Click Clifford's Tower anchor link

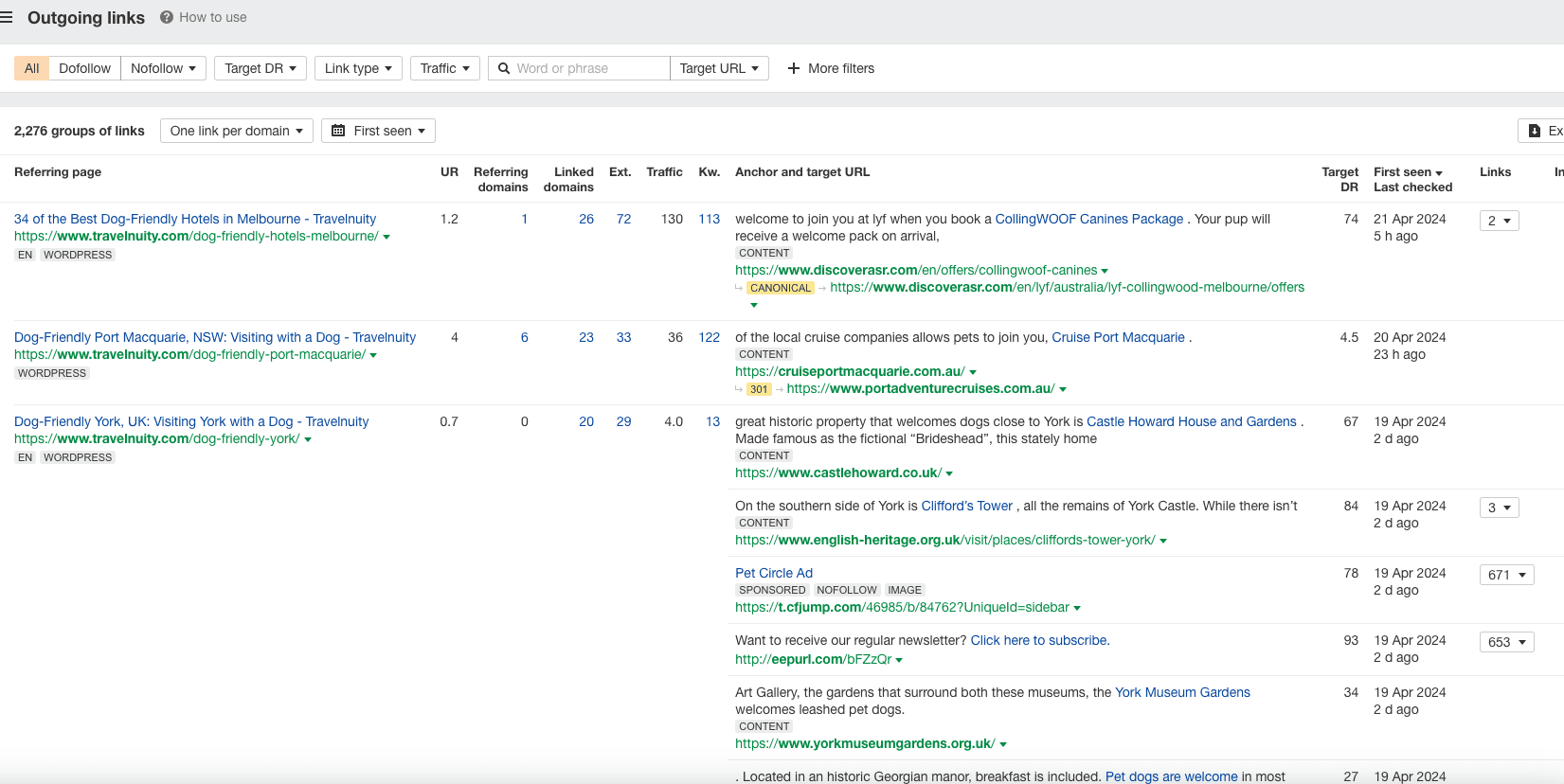point(967,506)
